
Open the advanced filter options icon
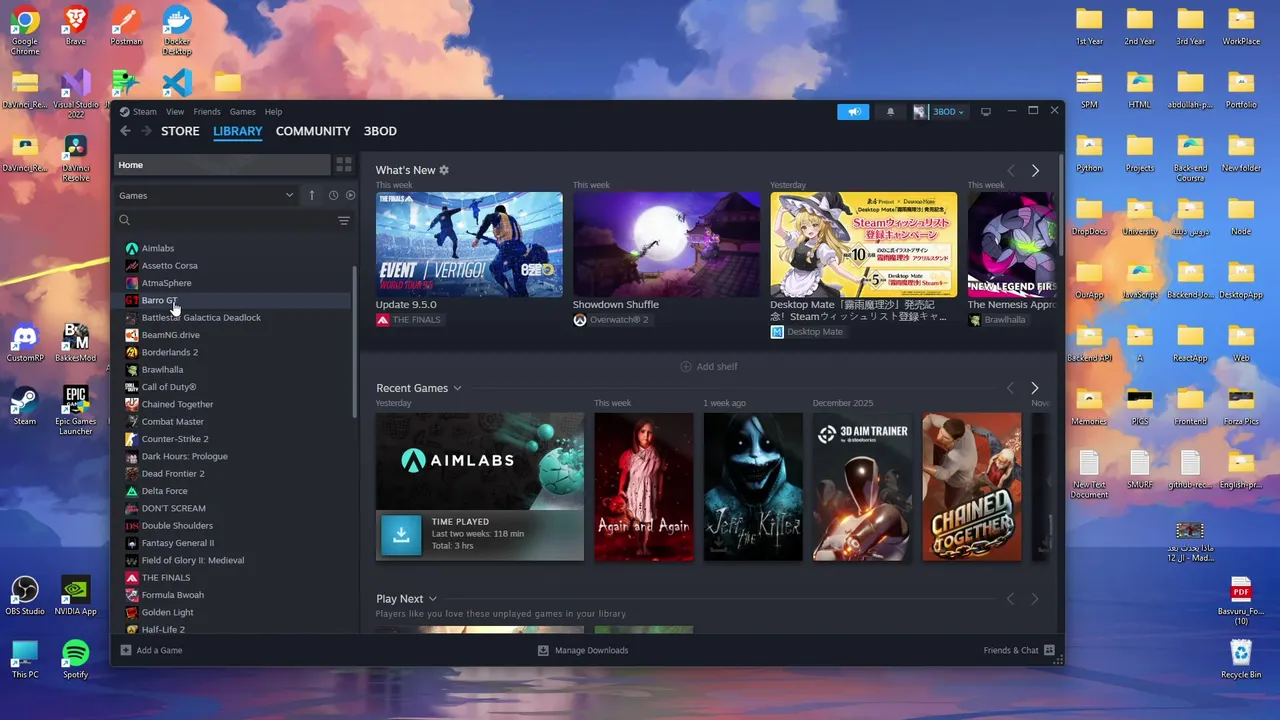pyautogui.click(x=343, y=221)
